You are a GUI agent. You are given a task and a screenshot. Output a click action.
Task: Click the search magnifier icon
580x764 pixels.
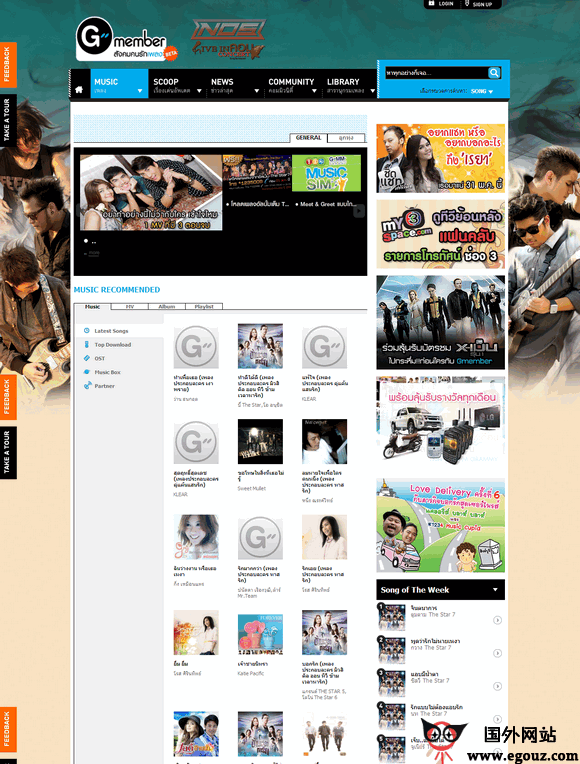[x=494, y=73]
